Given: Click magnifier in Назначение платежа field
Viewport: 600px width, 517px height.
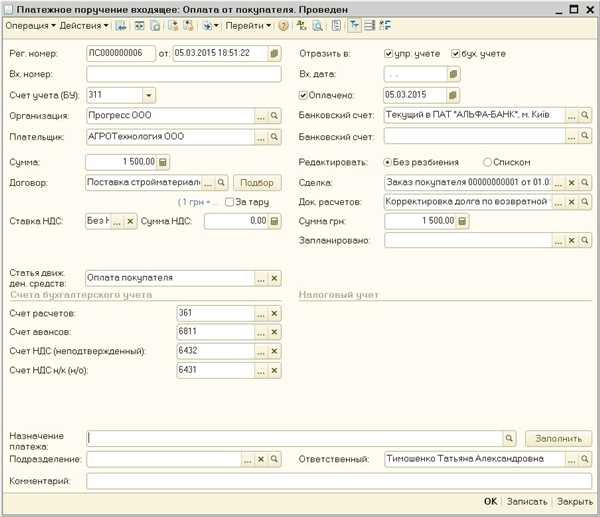Looking at the screenshot, I should coord(509,438).
